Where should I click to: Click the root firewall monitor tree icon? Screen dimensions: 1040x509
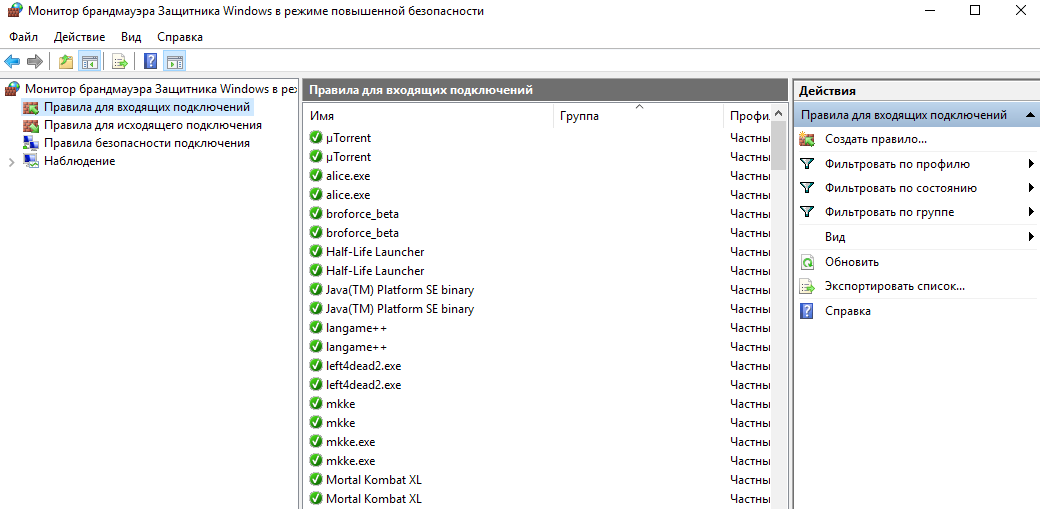coord(13,88)
